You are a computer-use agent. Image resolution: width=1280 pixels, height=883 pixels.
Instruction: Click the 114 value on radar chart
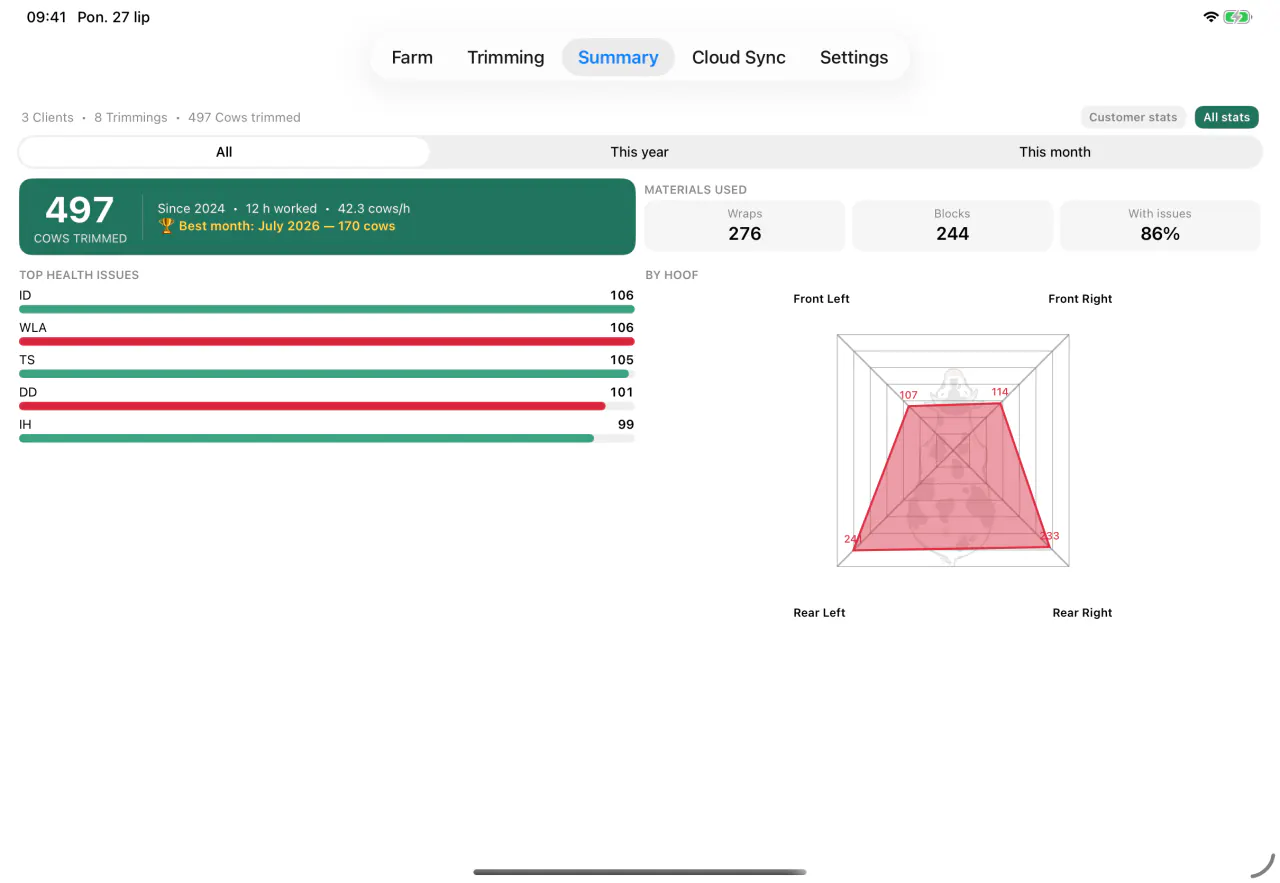click(x=1000, y=392)
